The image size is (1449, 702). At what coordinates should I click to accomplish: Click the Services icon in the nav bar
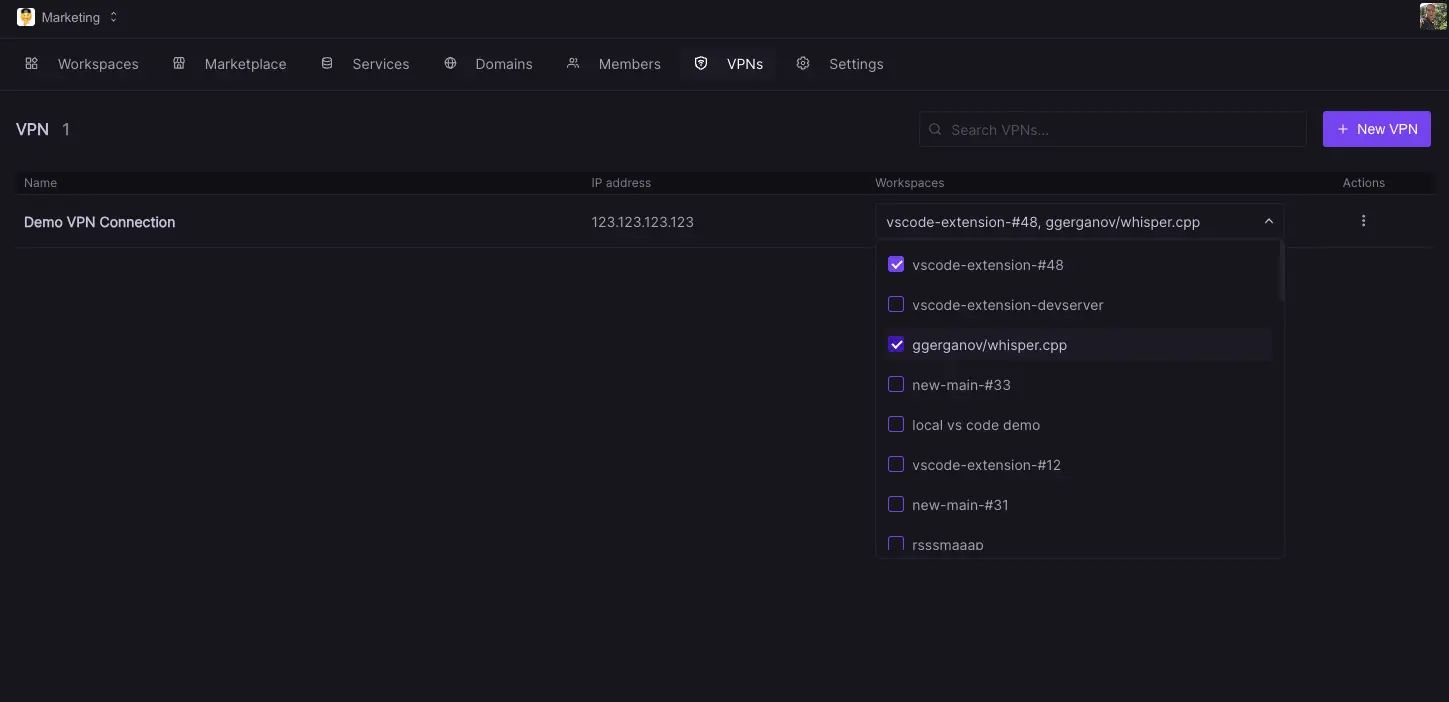[327, 63]
